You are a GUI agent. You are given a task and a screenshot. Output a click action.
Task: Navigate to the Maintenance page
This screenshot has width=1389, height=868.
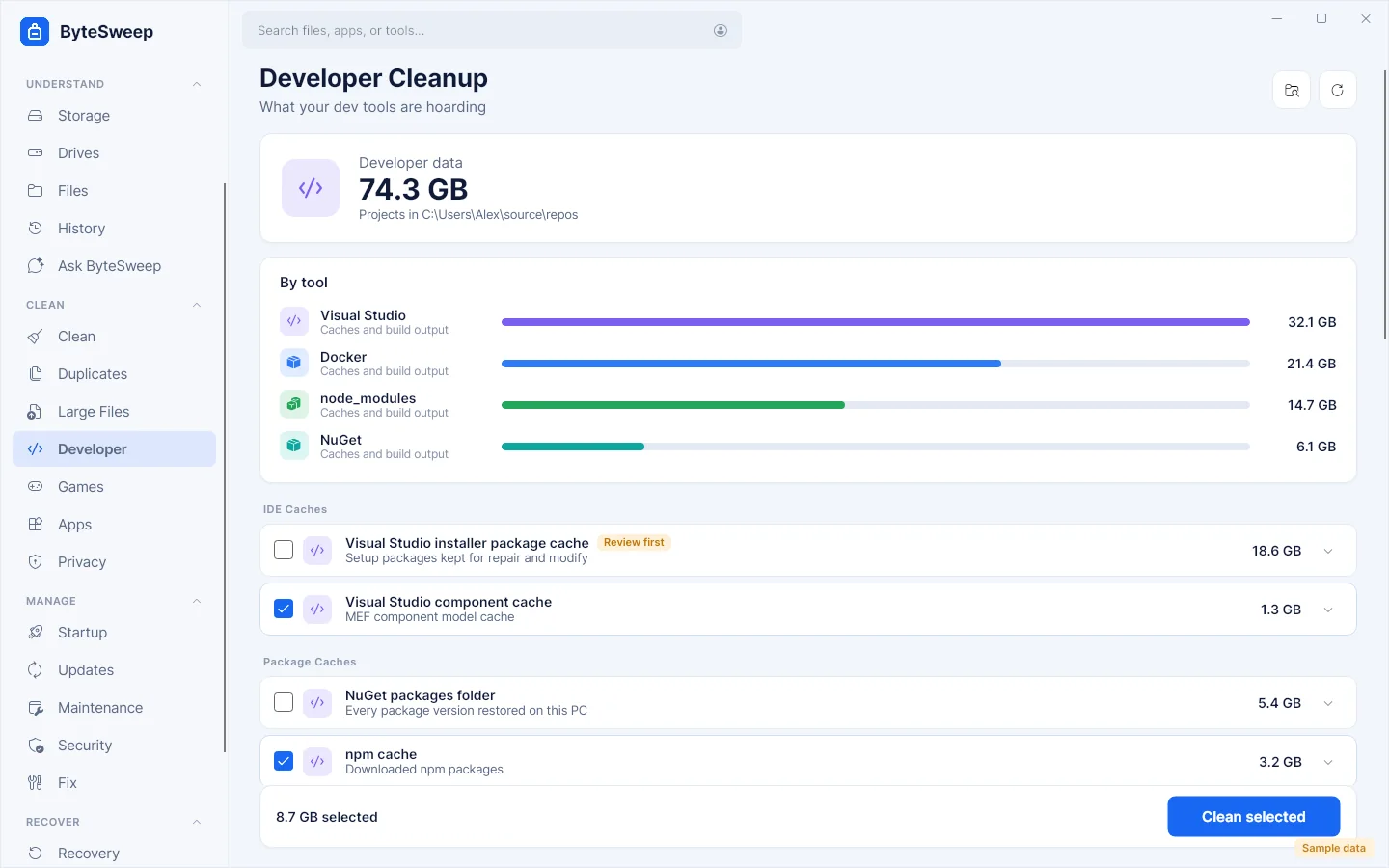coord(114,708)
